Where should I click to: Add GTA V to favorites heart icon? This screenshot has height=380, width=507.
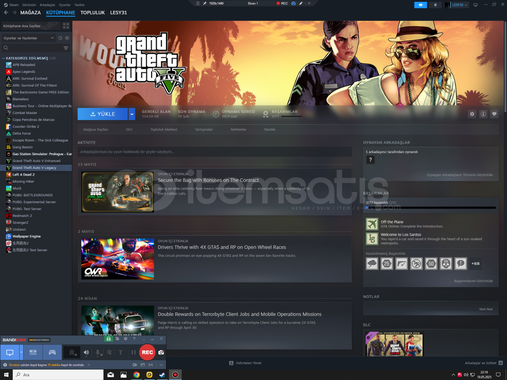click(x=494, y=114)
